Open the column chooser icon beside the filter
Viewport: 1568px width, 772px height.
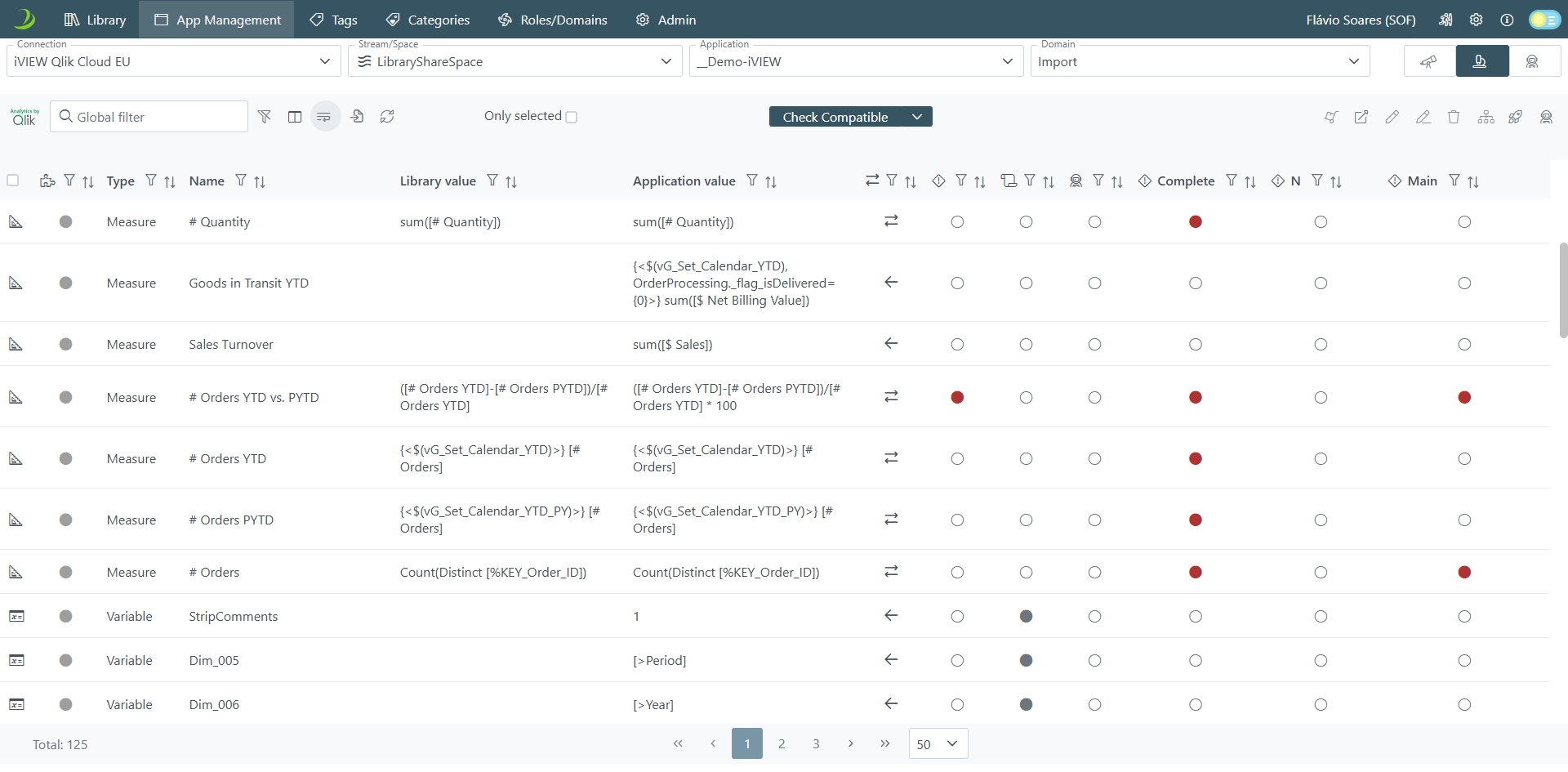295,117
